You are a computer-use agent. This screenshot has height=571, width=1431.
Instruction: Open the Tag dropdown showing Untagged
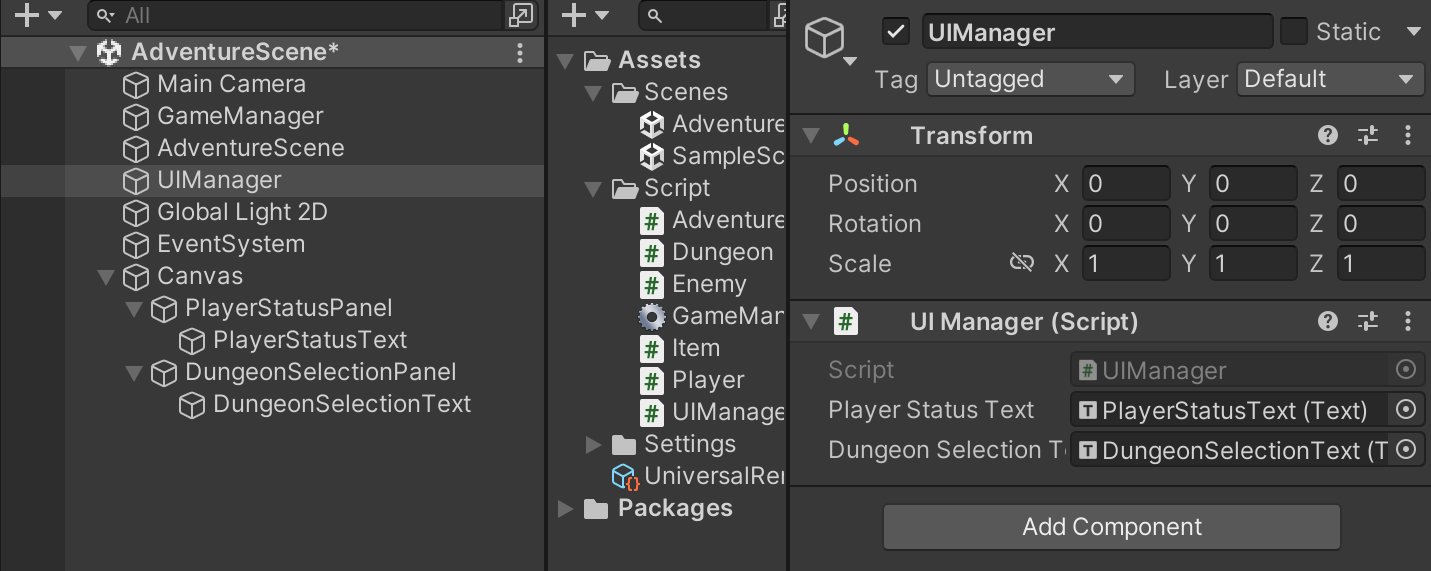[1031, 79]
